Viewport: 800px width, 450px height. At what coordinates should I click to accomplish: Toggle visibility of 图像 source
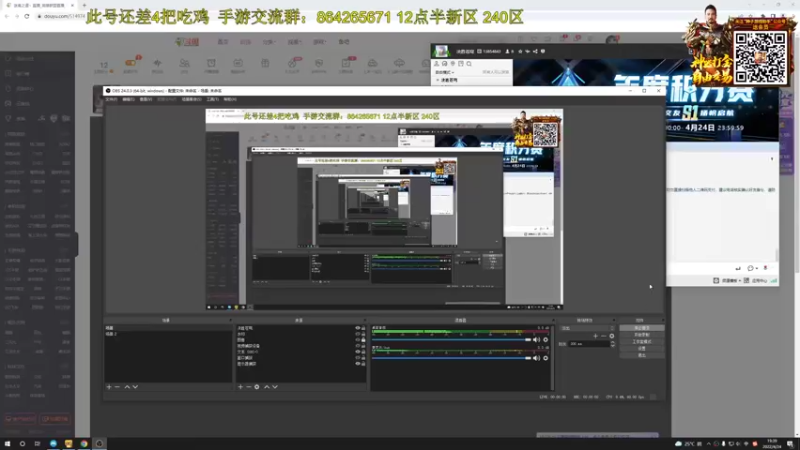[358, 340]
